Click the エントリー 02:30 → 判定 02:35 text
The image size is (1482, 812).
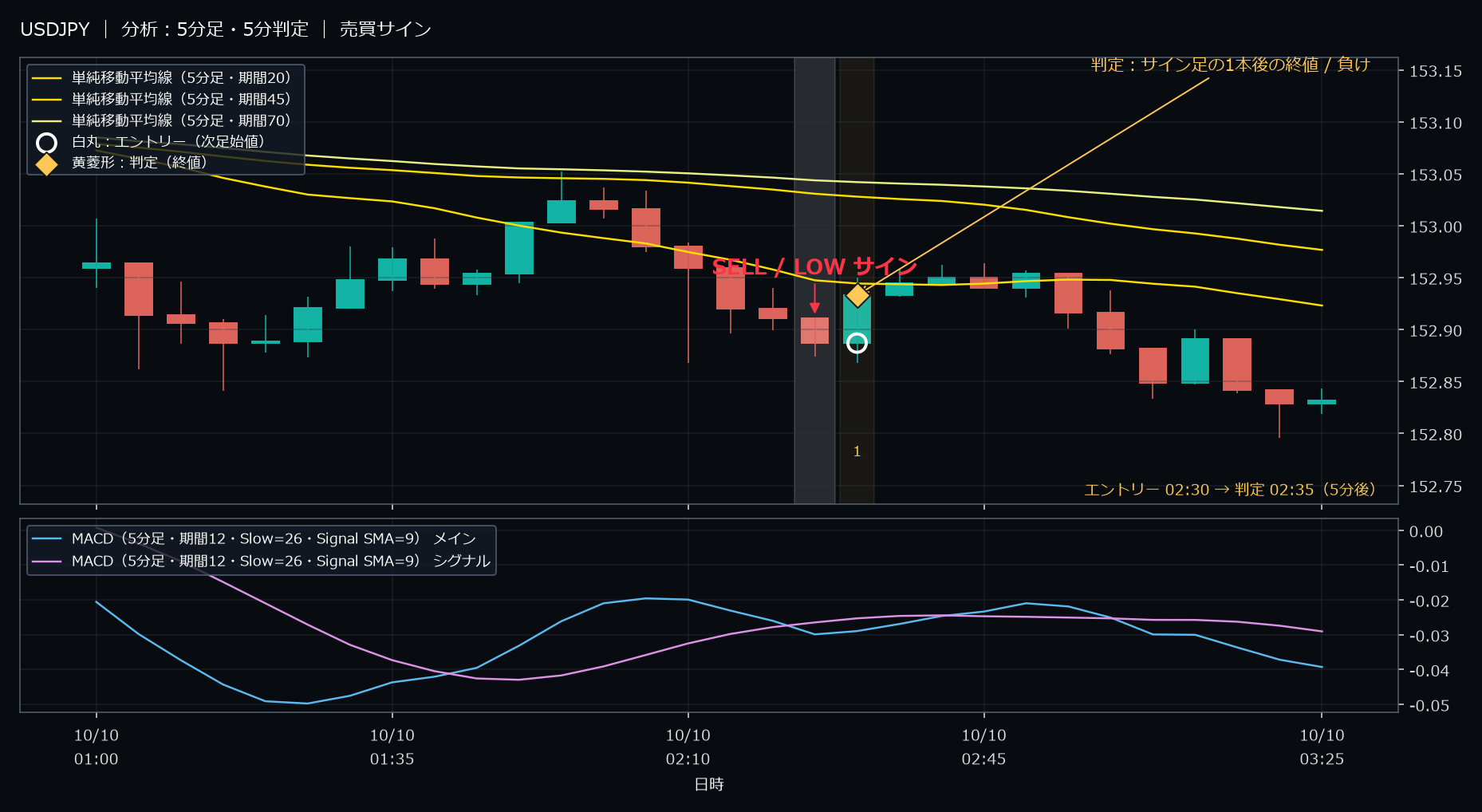tap(1229, 490)
